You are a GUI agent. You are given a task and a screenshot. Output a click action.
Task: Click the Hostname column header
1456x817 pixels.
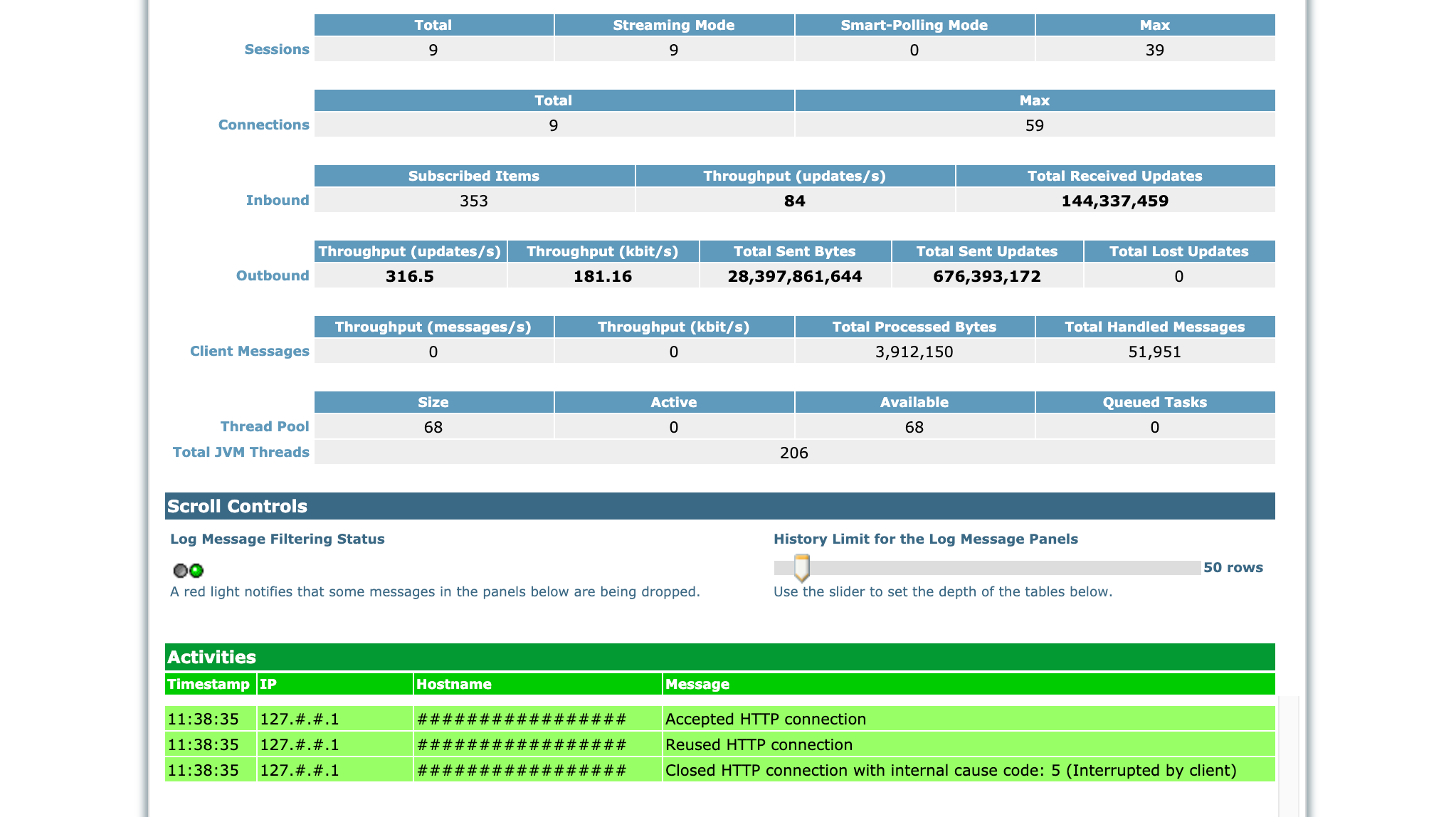tap(454, 684)
